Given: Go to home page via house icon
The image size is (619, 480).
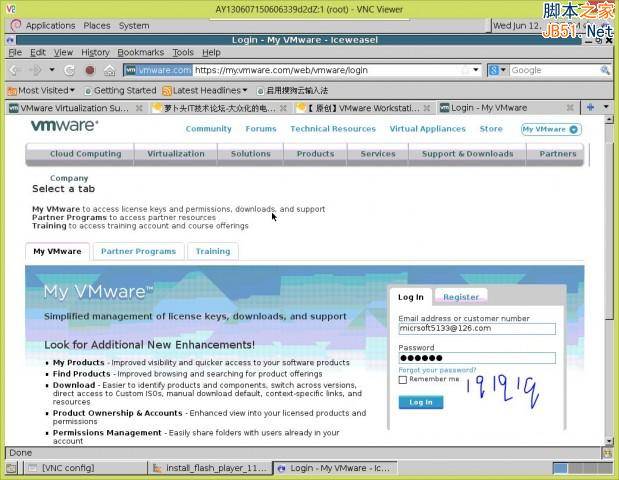Looking at the screenshot, I should (110, 70).
